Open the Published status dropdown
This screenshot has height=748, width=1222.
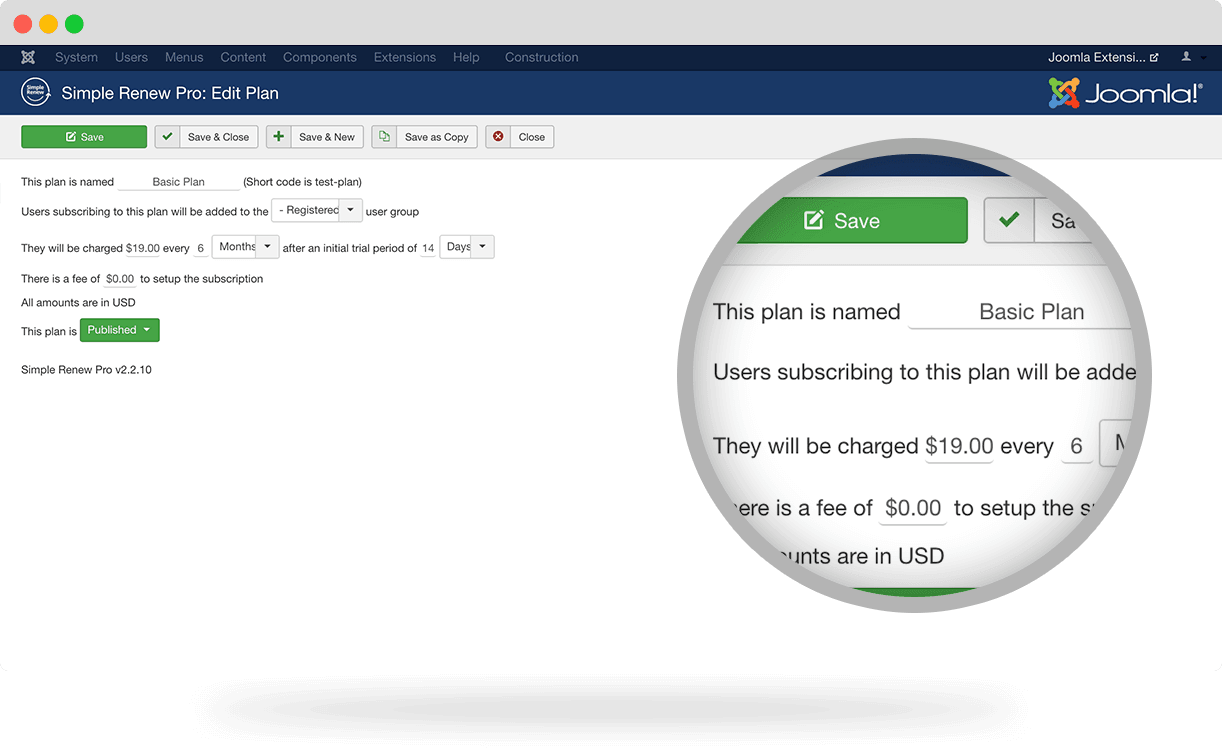(120, 330)
